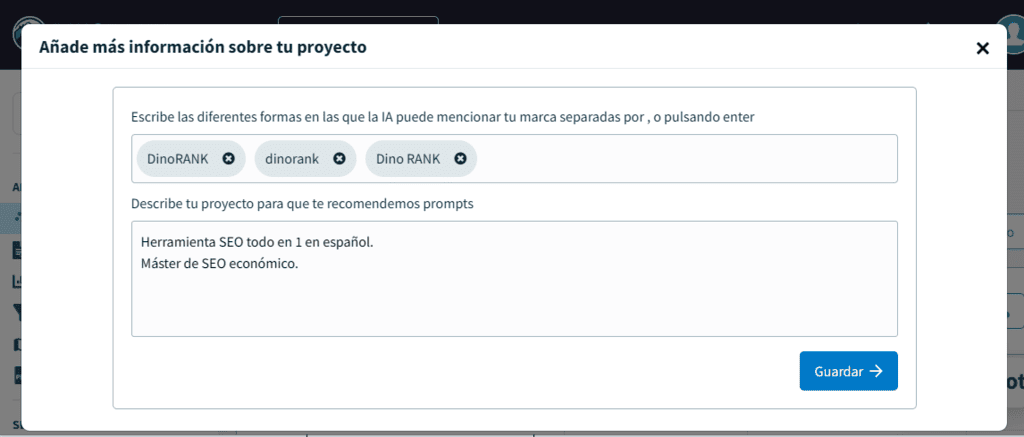Click the label 'Describe tu proyecto para que te recomendemos prompts'
This screenshot has height=437, width=1024.
pos(302,203)
